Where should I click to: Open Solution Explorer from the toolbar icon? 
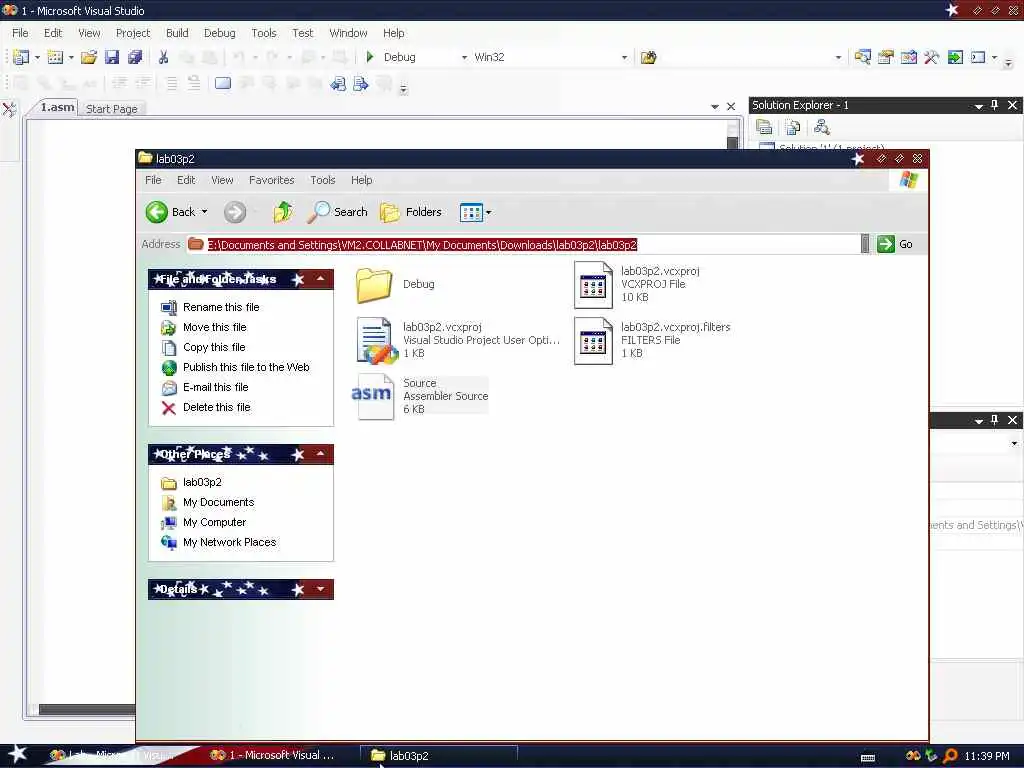pos(862,57)
